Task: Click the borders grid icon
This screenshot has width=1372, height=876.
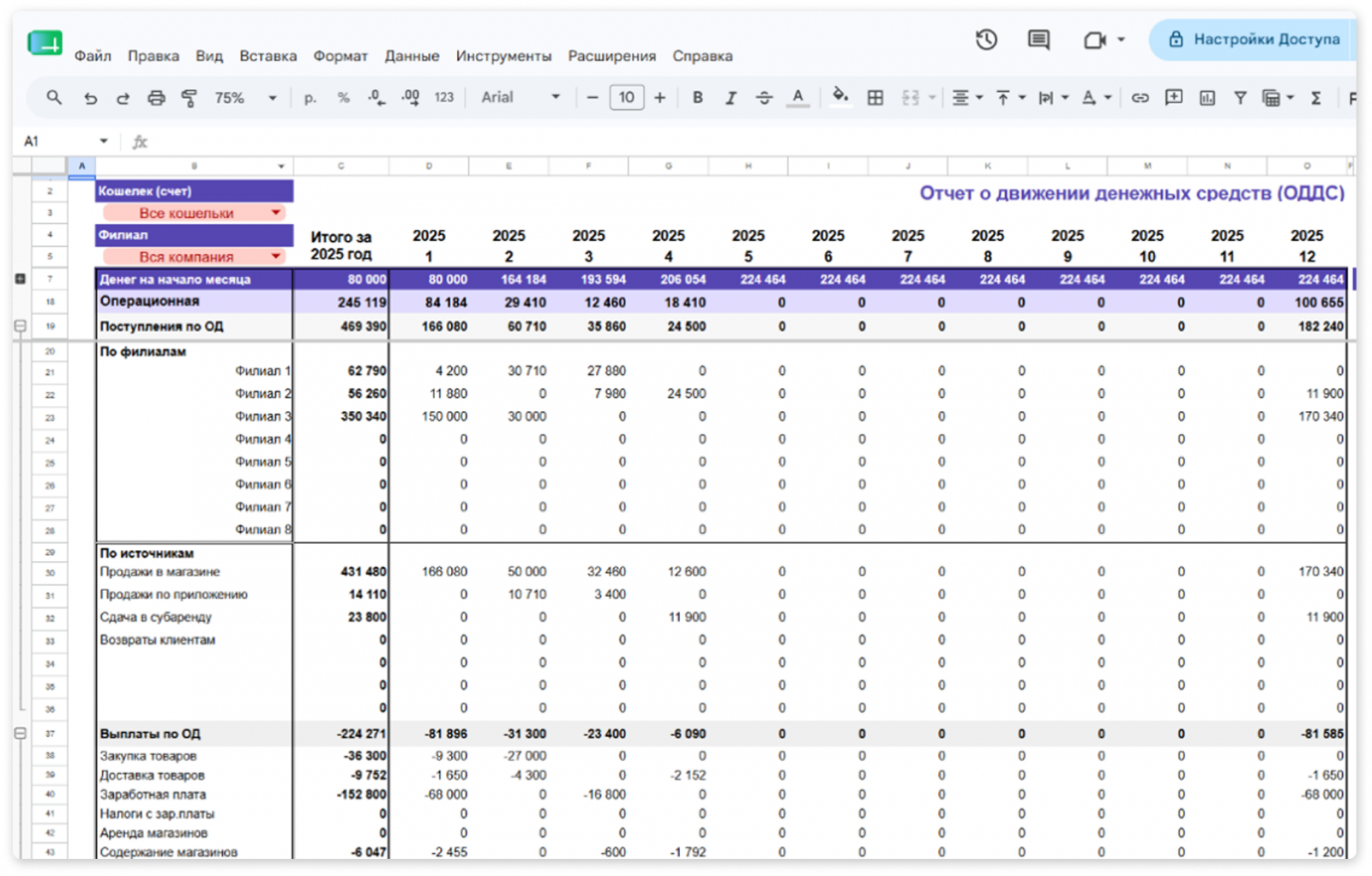Action: coord(875,98)
